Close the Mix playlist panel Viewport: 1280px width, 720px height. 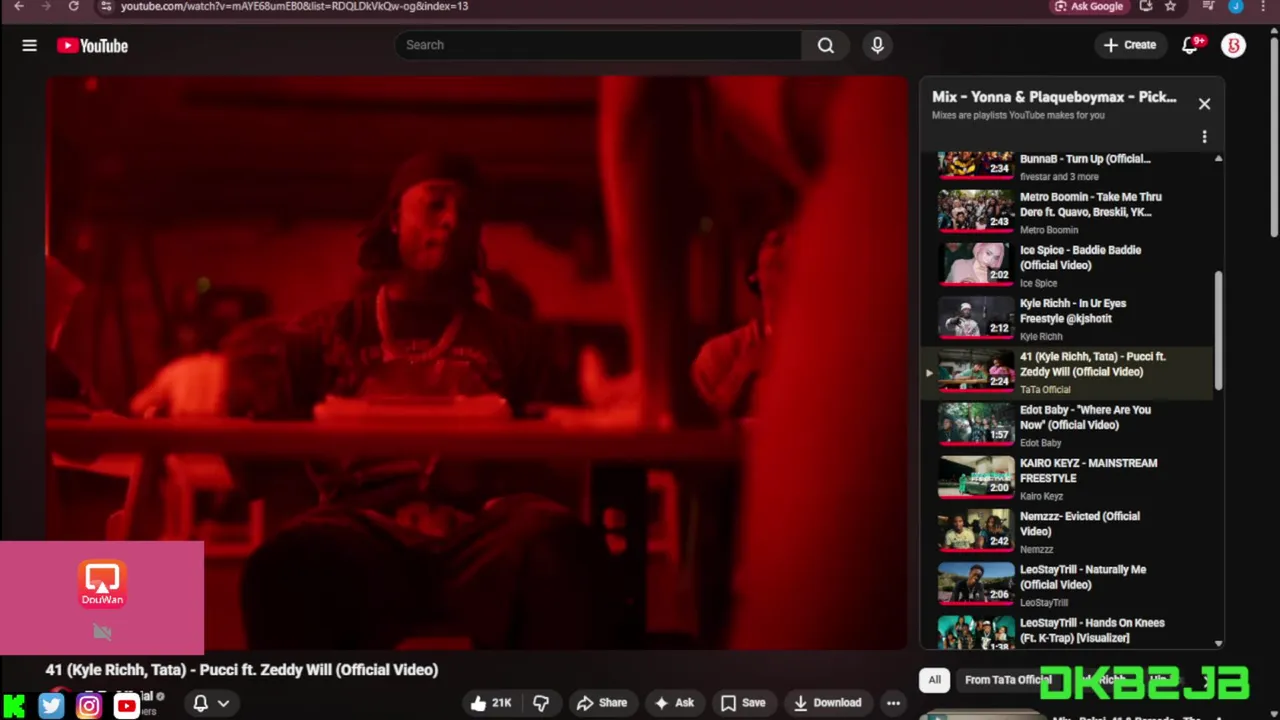click(x=1204, y=104)
